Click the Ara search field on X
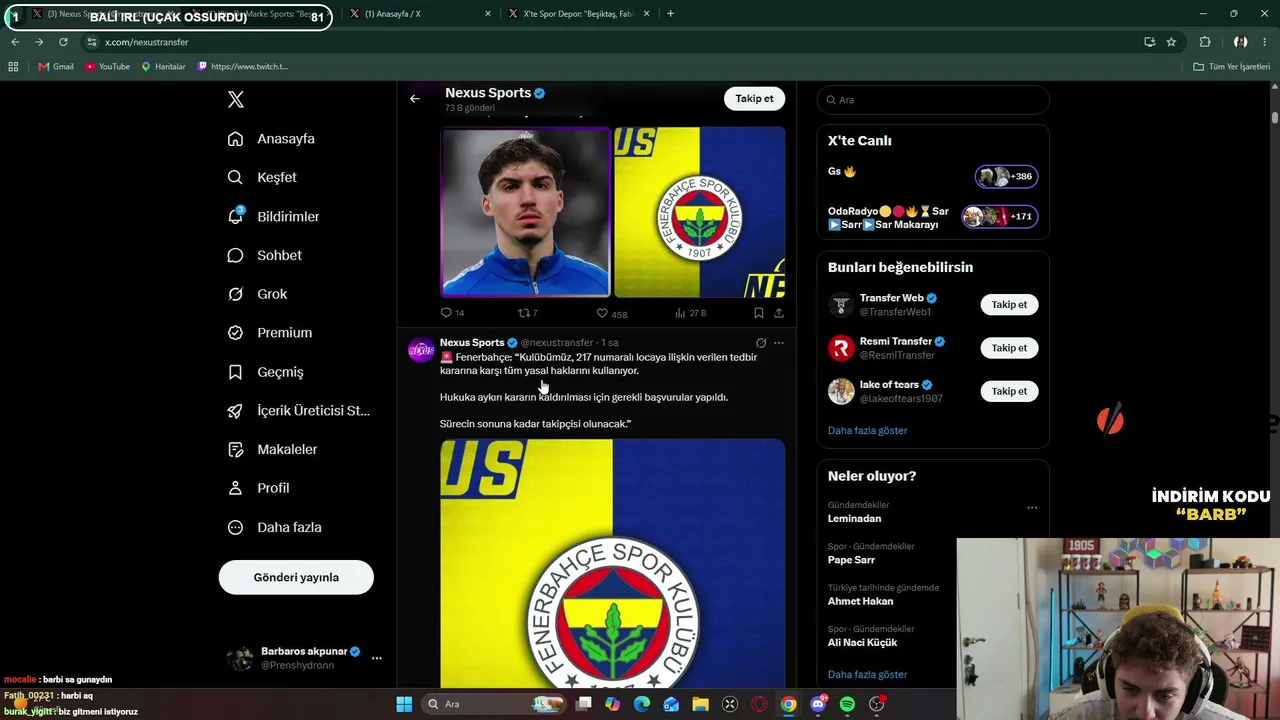 click(x=933, y=100)
